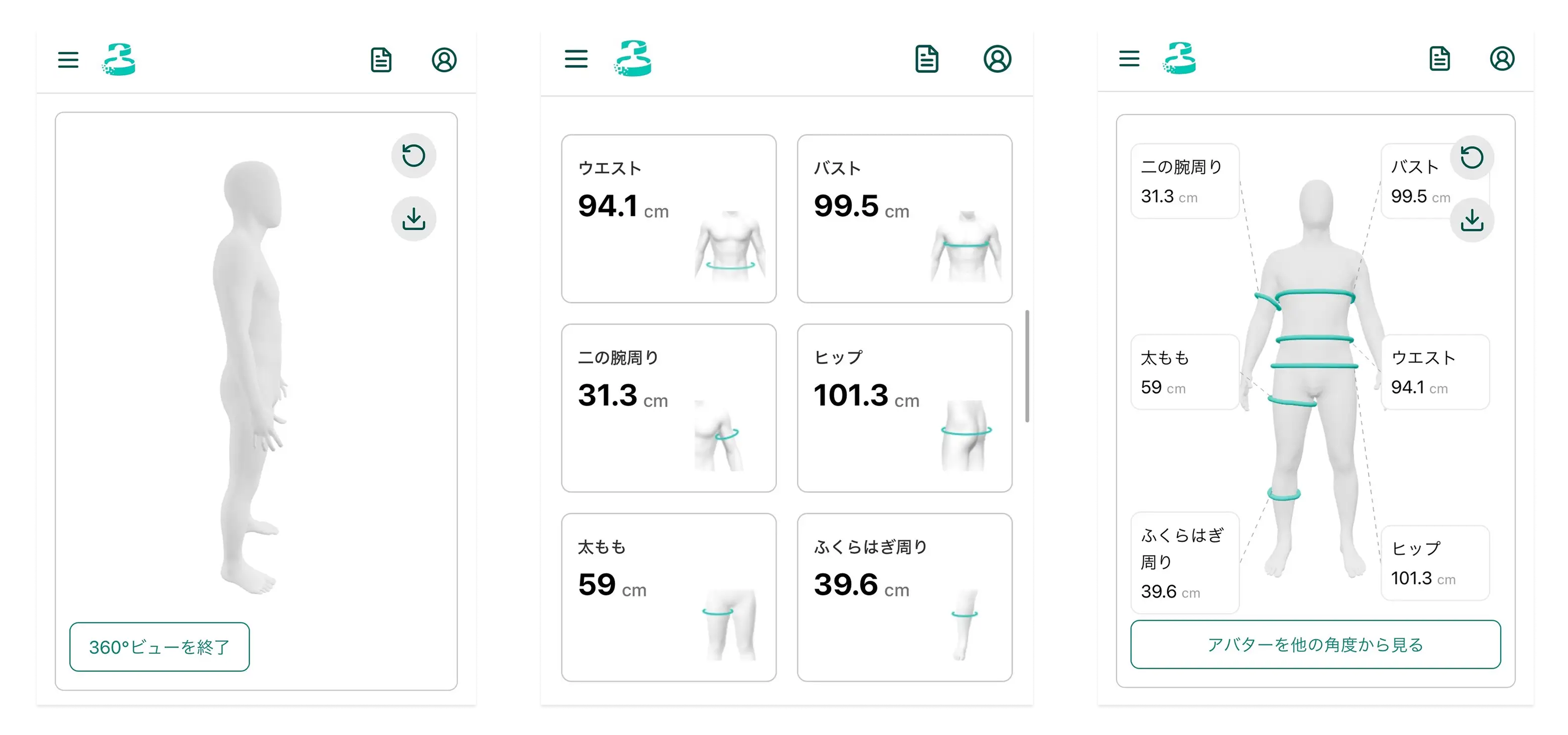Reset the front-view avatar rotation
This screenshot has height=735, width=1568.
(1472, 158)
